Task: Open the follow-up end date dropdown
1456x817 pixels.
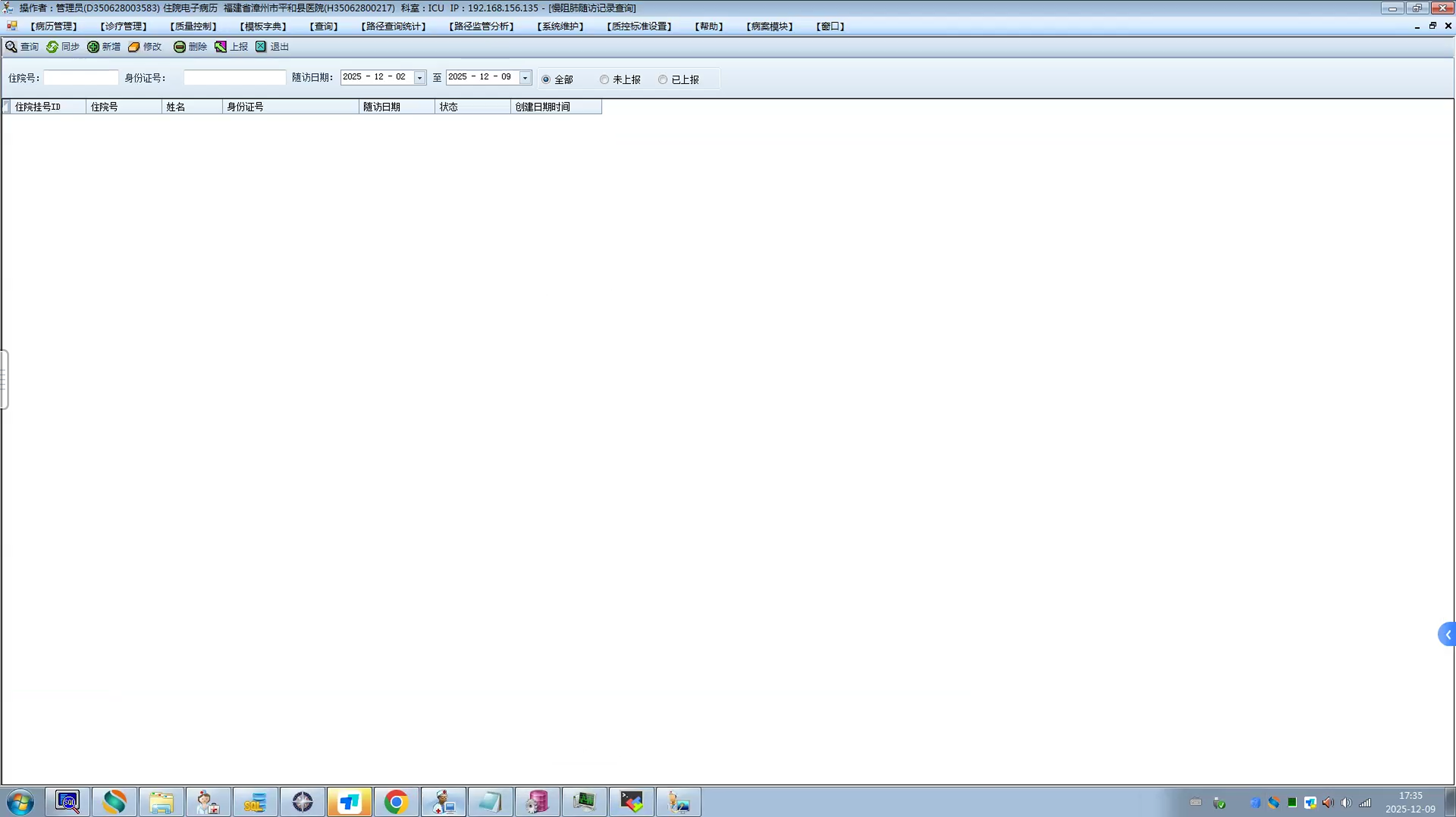Action: coord(525,77)
